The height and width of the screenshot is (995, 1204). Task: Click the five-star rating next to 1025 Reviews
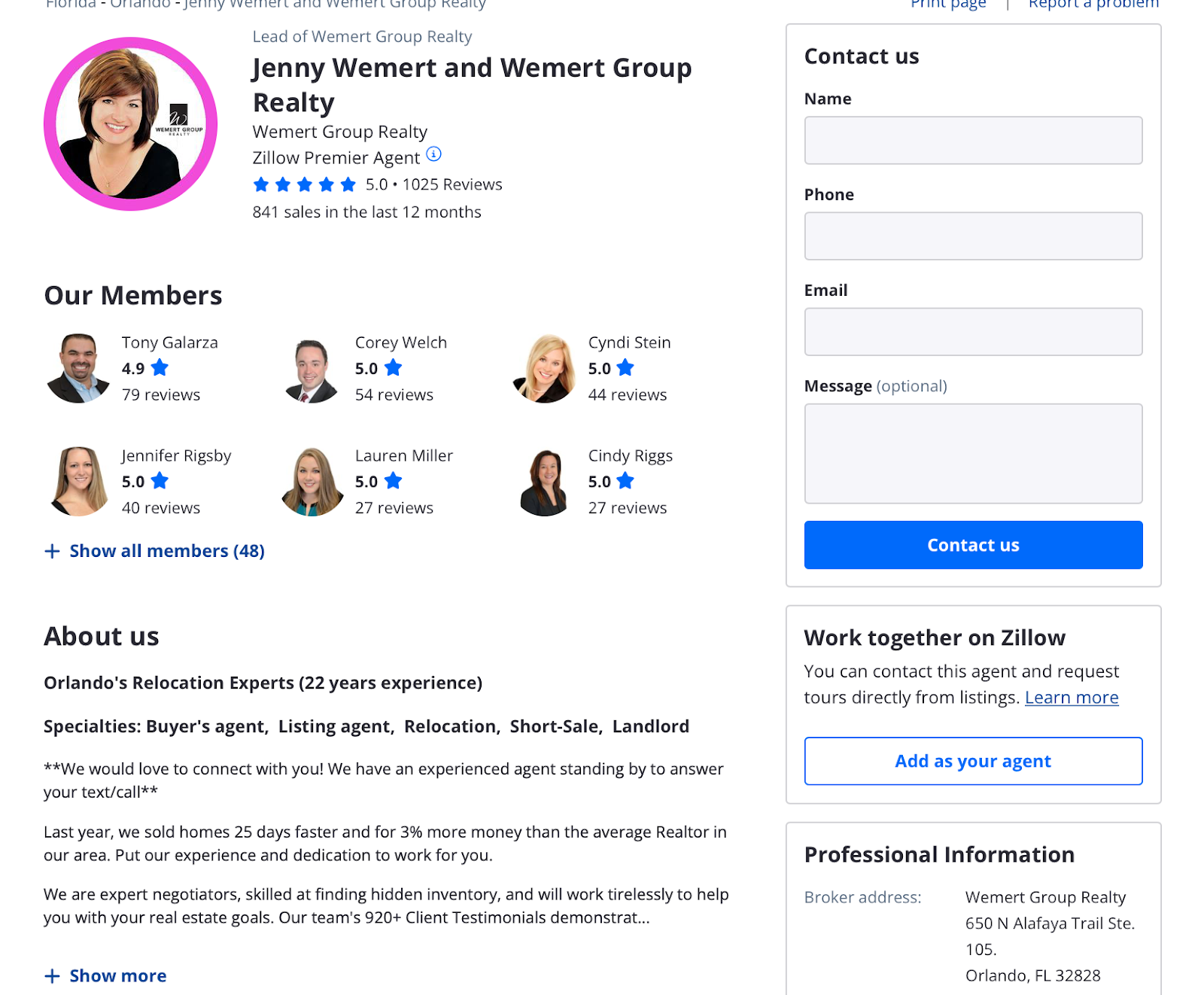(305, 184)
